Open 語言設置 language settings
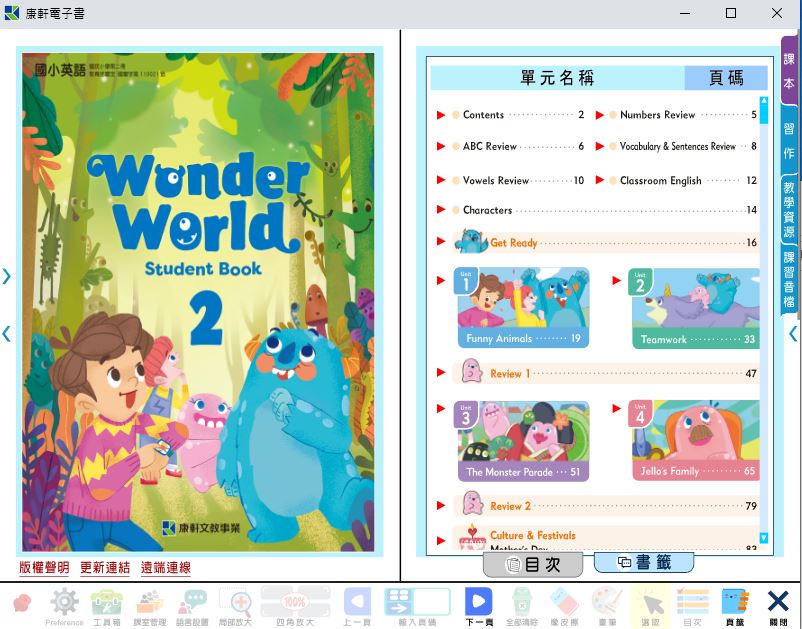The image size is (802, 629). (x=193, y=603)
